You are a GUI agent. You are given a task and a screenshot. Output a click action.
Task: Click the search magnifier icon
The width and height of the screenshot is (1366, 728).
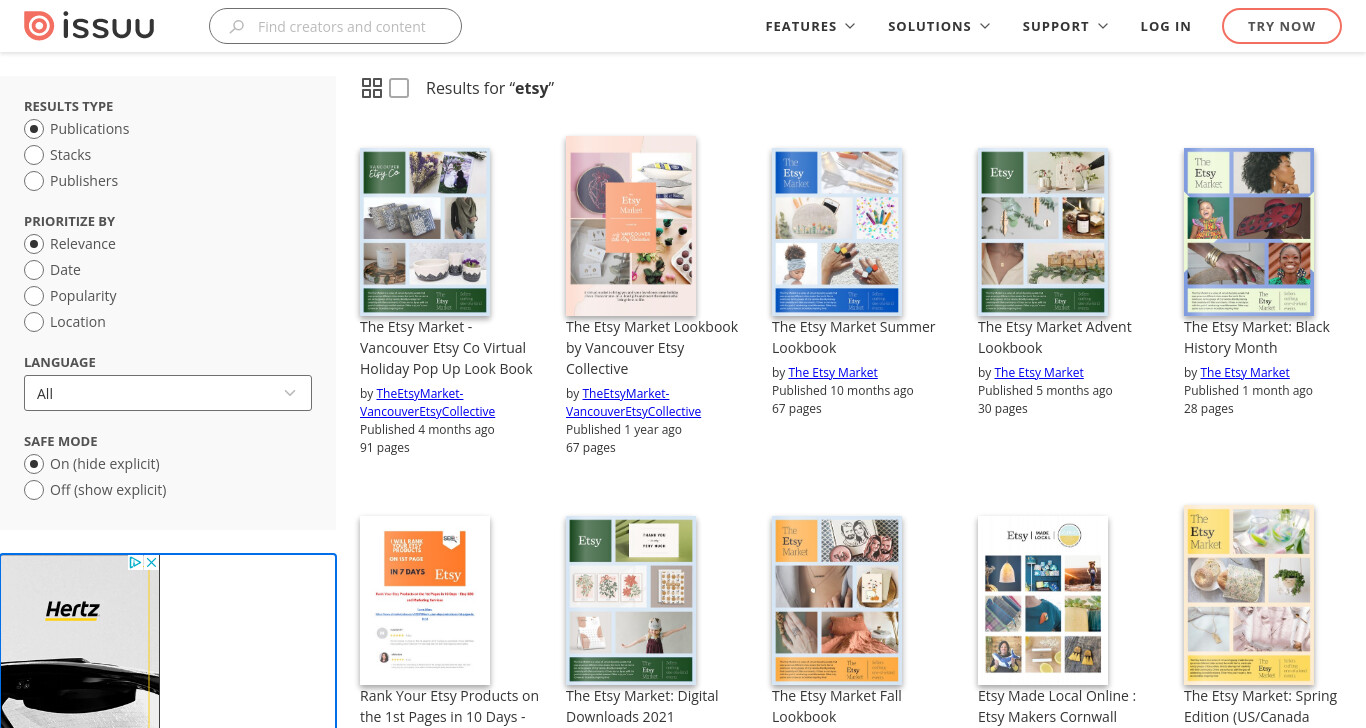237,27
